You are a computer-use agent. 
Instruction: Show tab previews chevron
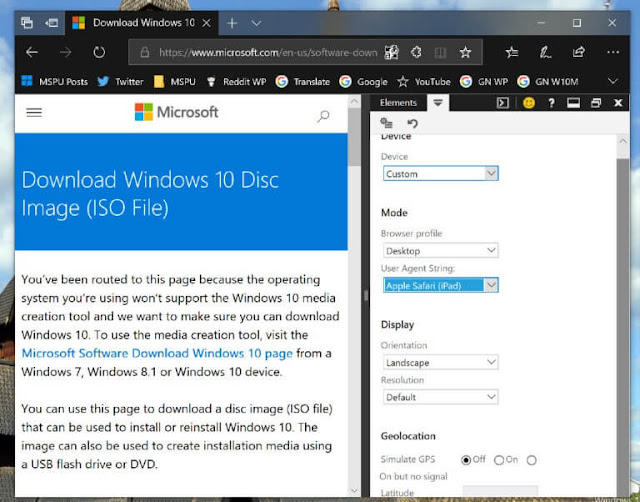pyautogui.click(x=256, y=23)
